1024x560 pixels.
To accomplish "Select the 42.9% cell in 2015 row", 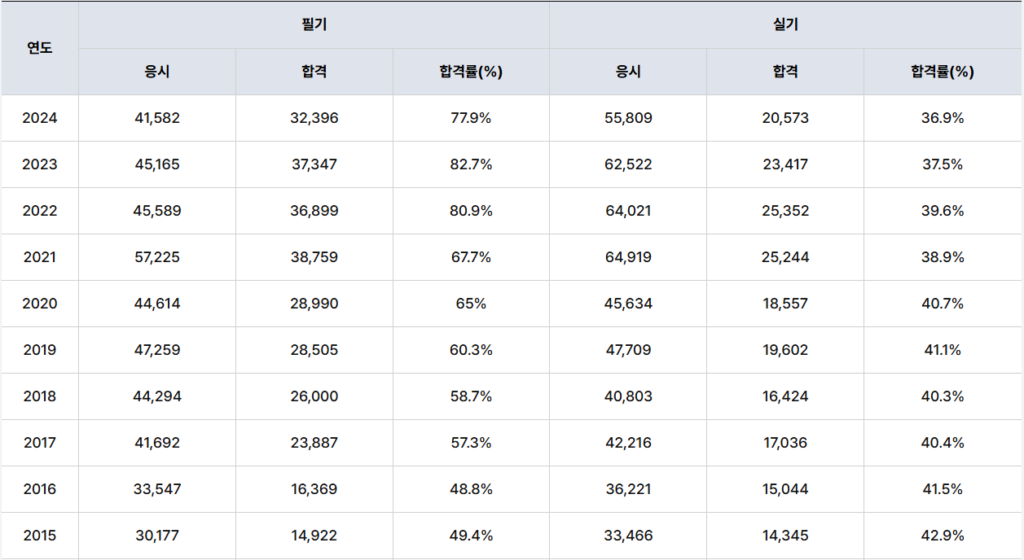I will [942, 535].
